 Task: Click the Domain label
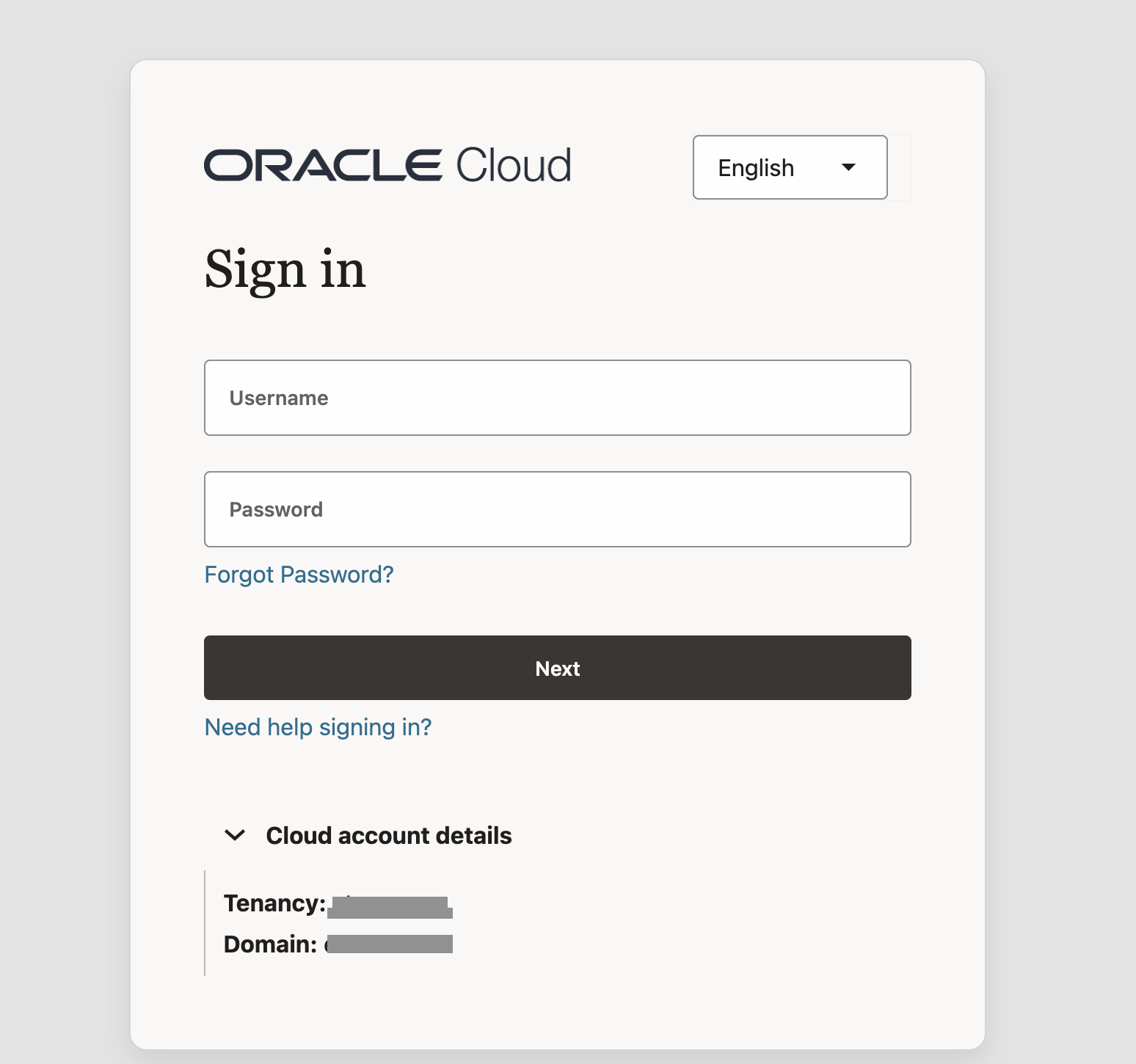(270, 944)
